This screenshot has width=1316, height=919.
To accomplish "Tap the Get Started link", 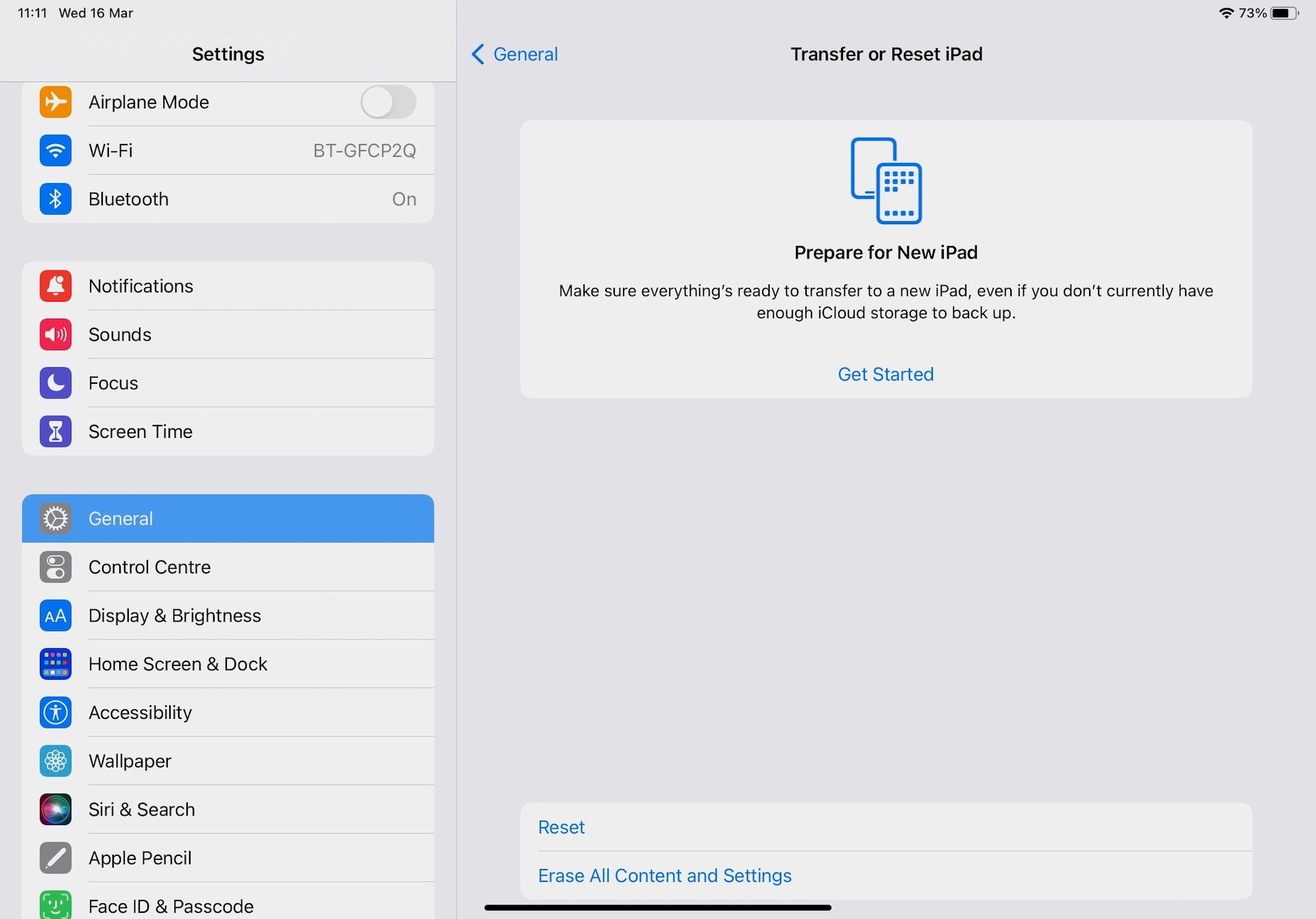I will pyautogui.click(x=886, y=374).
